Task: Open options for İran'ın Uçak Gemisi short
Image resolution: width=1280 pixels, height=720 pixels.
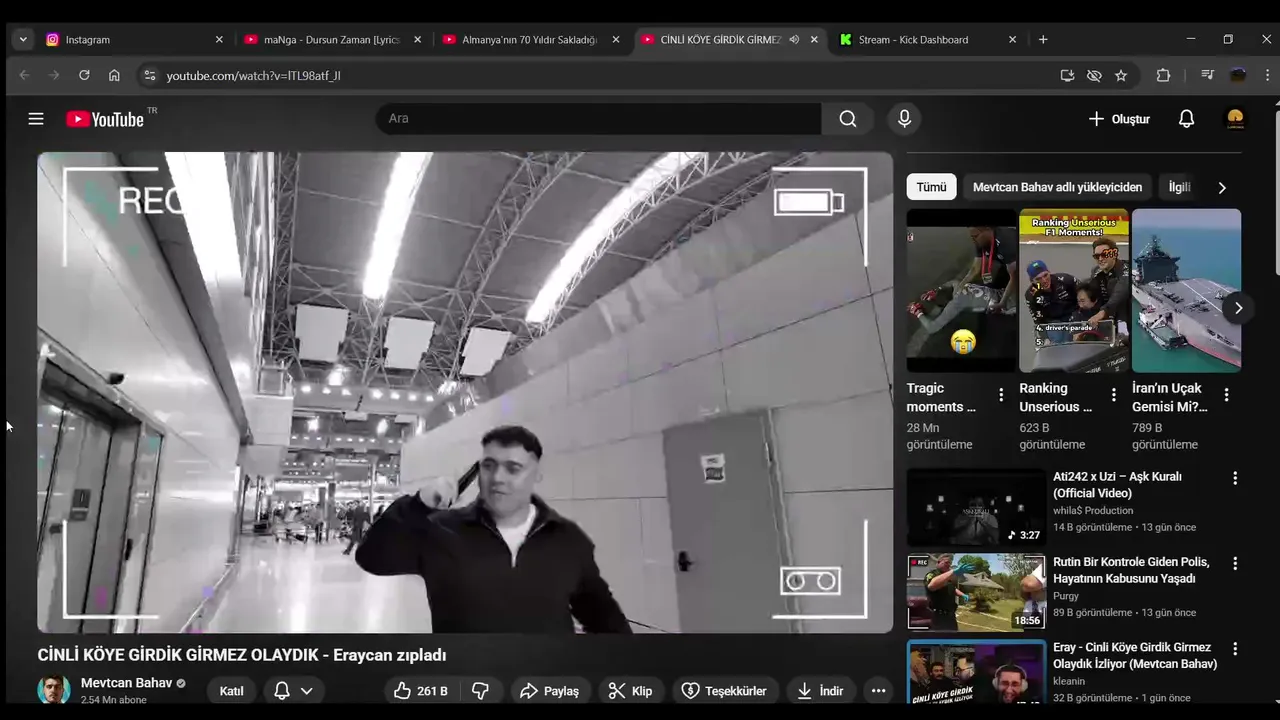Action: (1227, 395)
